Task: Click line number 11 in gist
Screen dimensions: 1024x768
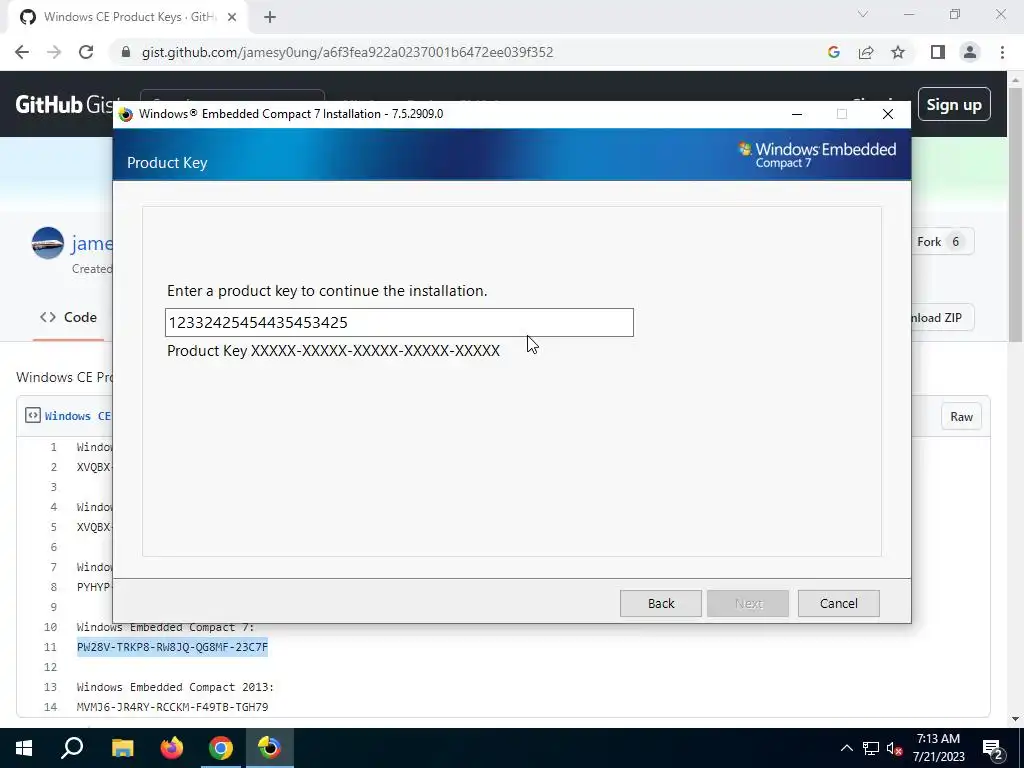Action: 51,647
